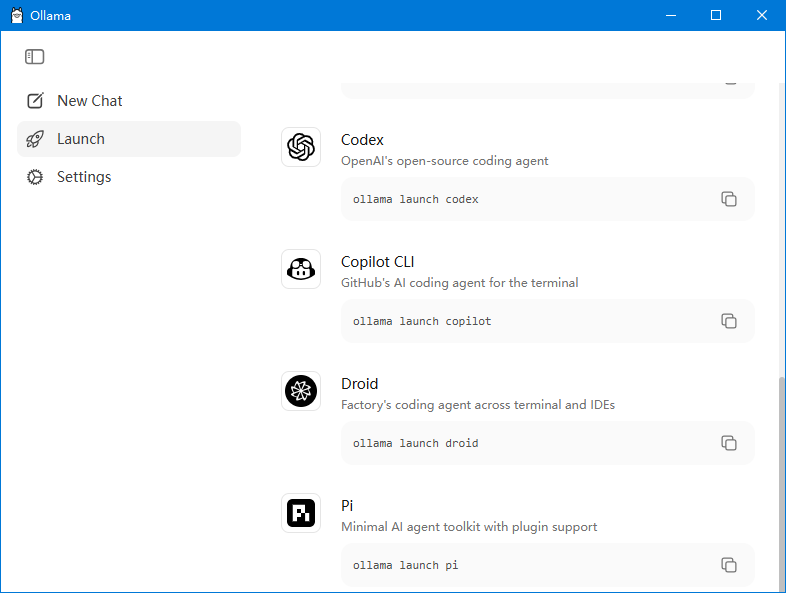Open Settings from the sidebar
Screen dimensions: 786x593
[x=129, y=177]
